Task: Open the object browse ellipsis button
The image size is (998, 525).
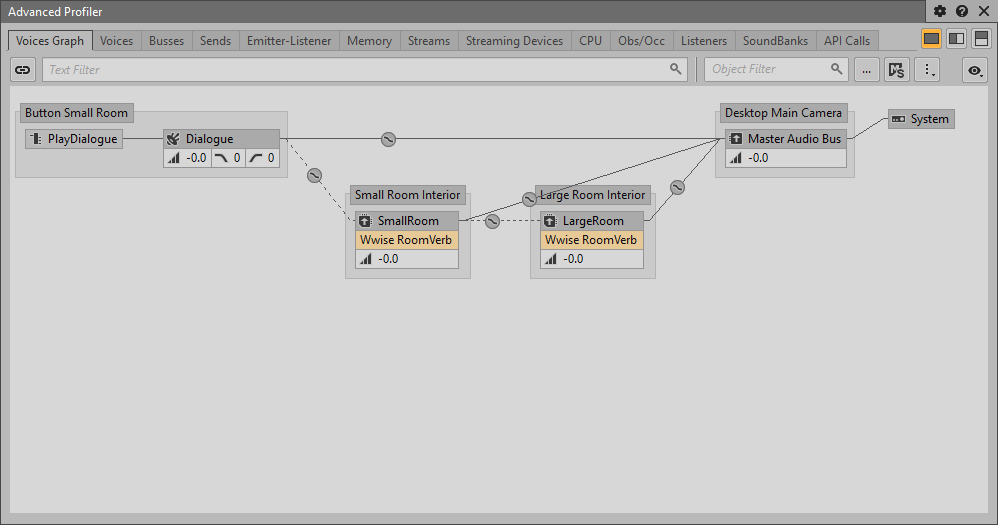Action: pos(866,70)
